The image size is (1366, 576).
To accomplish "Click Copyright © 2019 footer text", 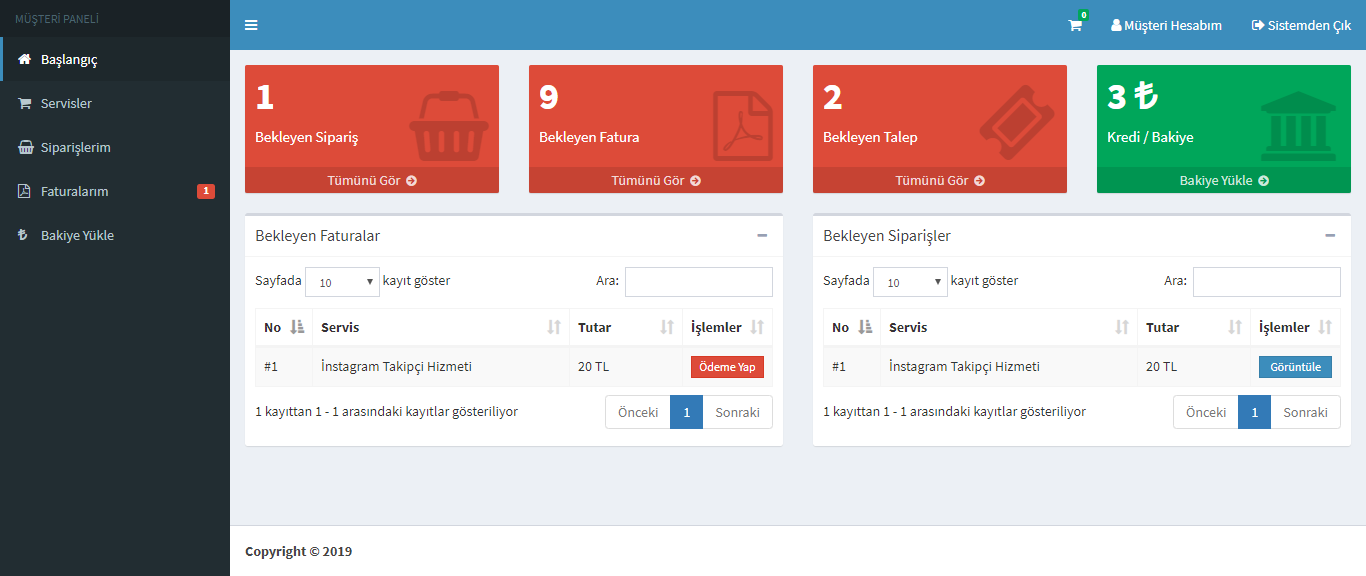I will tap(298, 551).
